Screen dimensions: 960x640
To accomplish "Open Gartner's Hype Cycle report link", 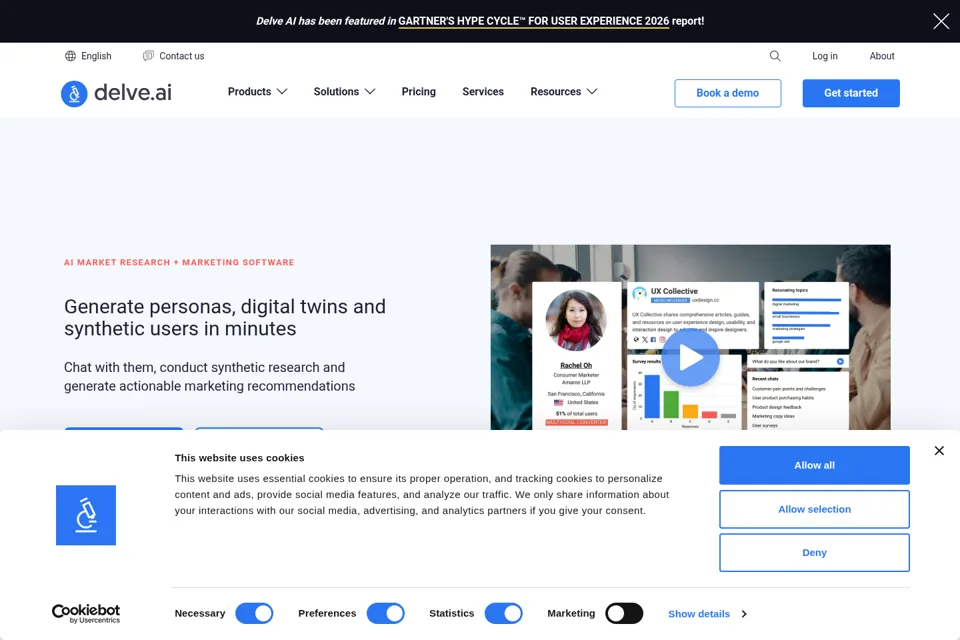I will click(x=533, y=21).
